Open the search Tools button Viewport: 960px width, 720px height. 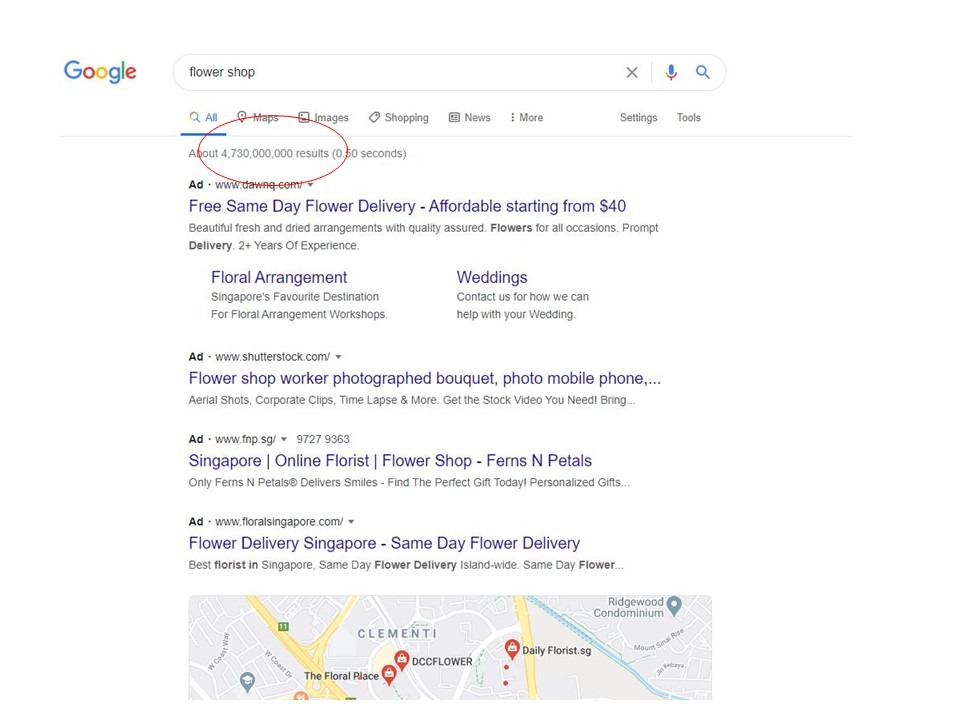(689, 118)
